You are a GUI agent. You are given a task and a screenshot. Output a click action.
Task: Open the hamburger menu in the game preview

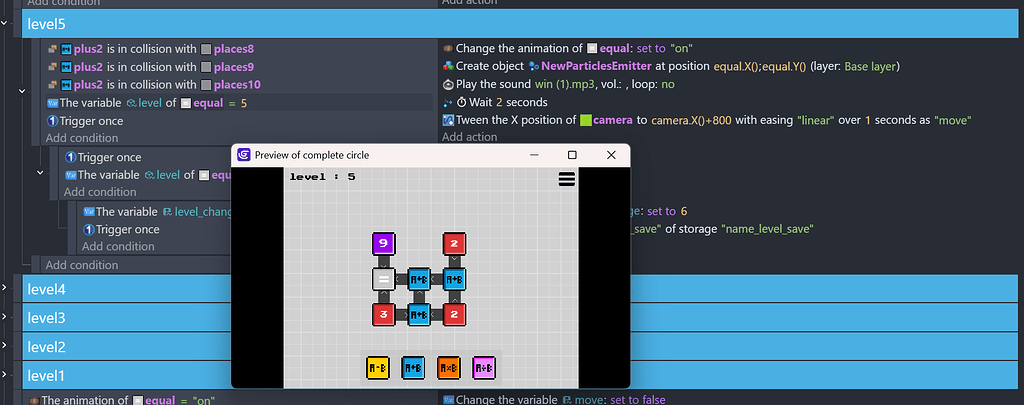point(567,178)
